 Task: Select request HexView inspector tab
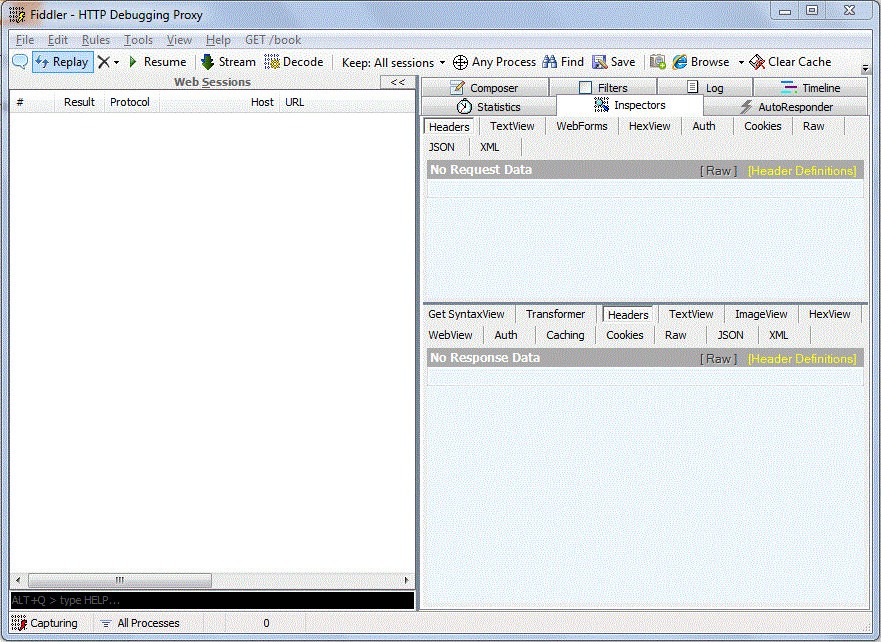pyautogui.click(x=650, y=126)
